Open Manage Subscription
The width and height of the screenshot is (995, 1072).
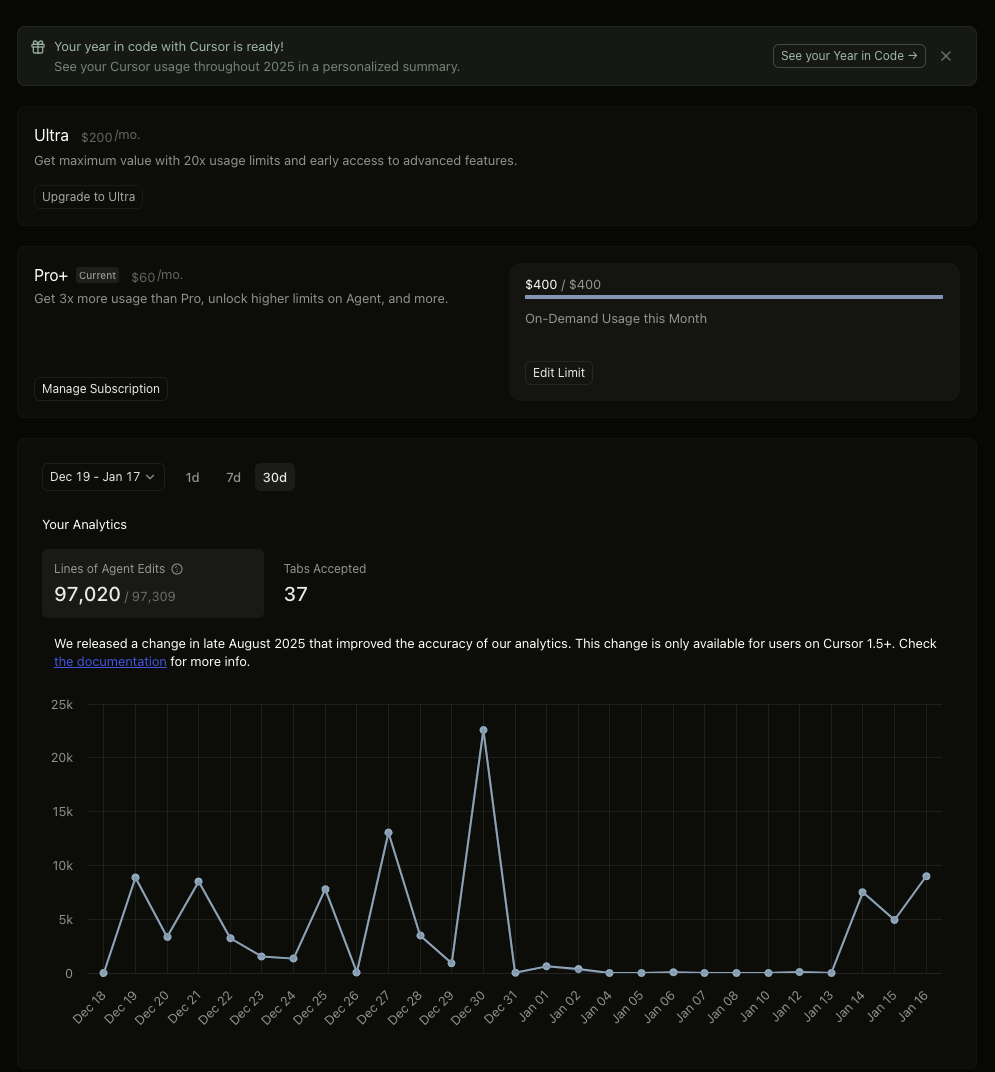pyautogui.click(x=101, y=389)
